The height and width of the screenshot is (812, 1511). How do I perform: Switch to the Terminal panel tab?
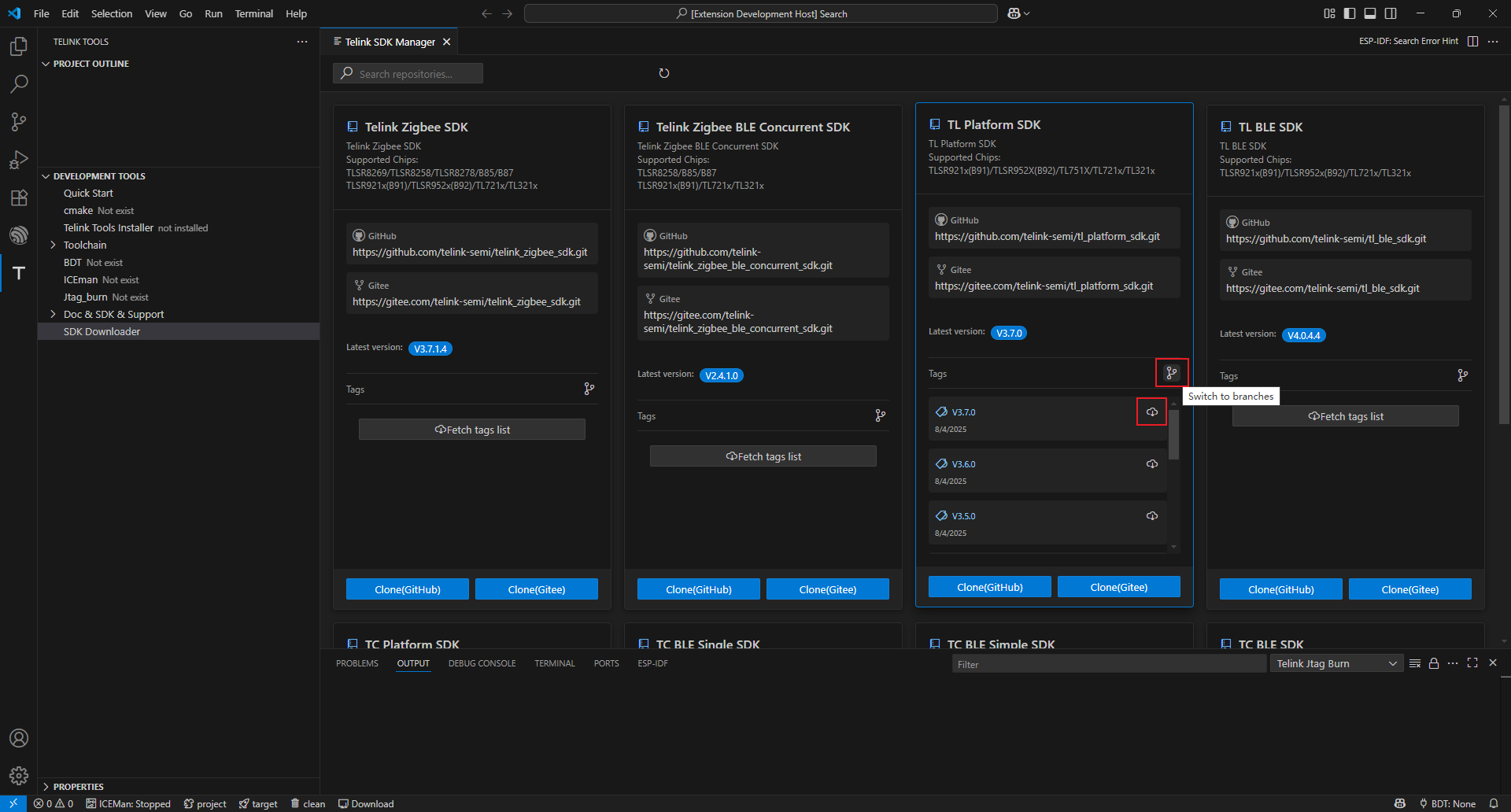(x=554, y=663)
